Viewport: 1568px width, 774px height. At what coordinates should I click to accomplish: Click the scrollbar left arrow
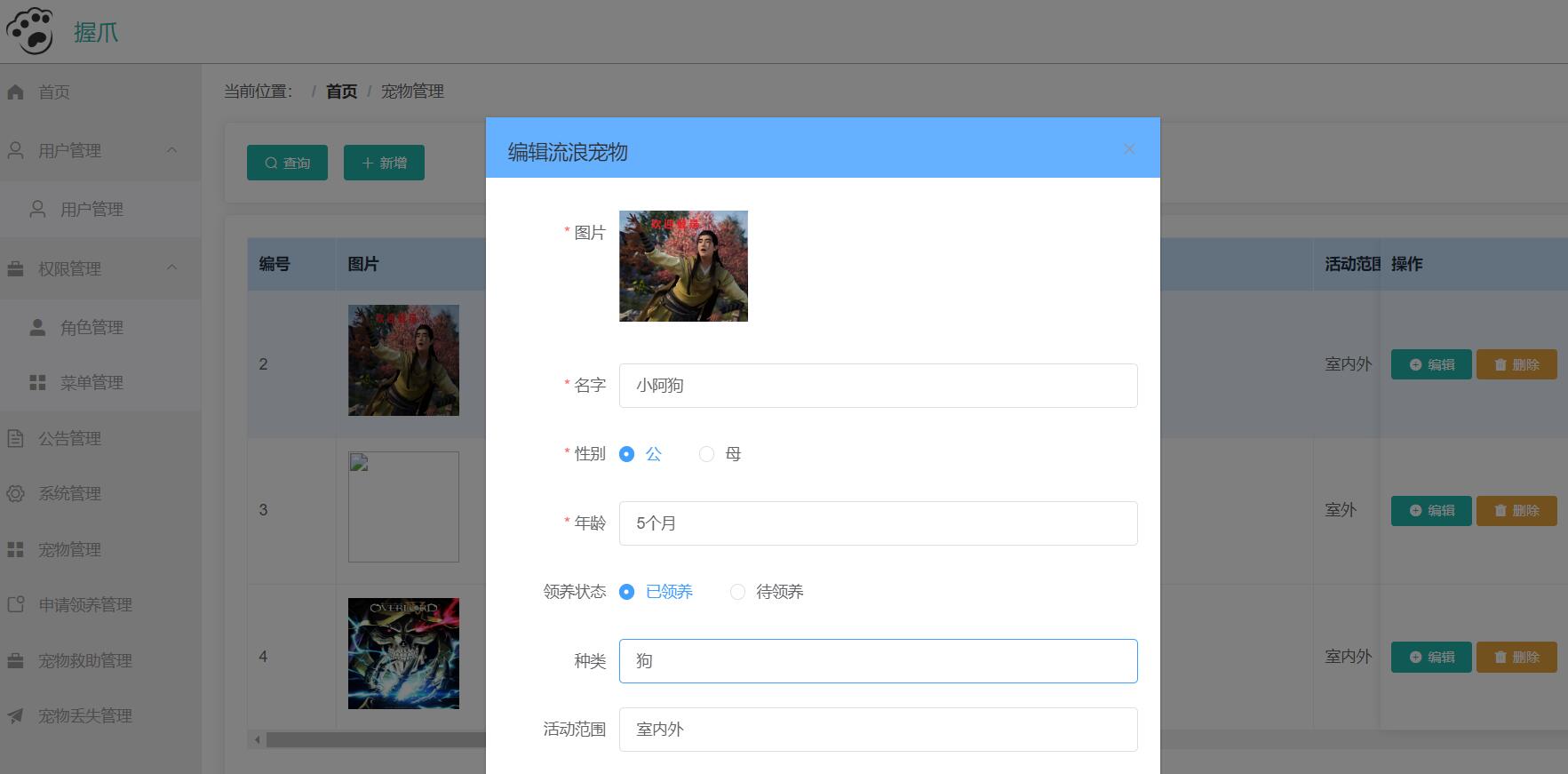tap(258, 739)
